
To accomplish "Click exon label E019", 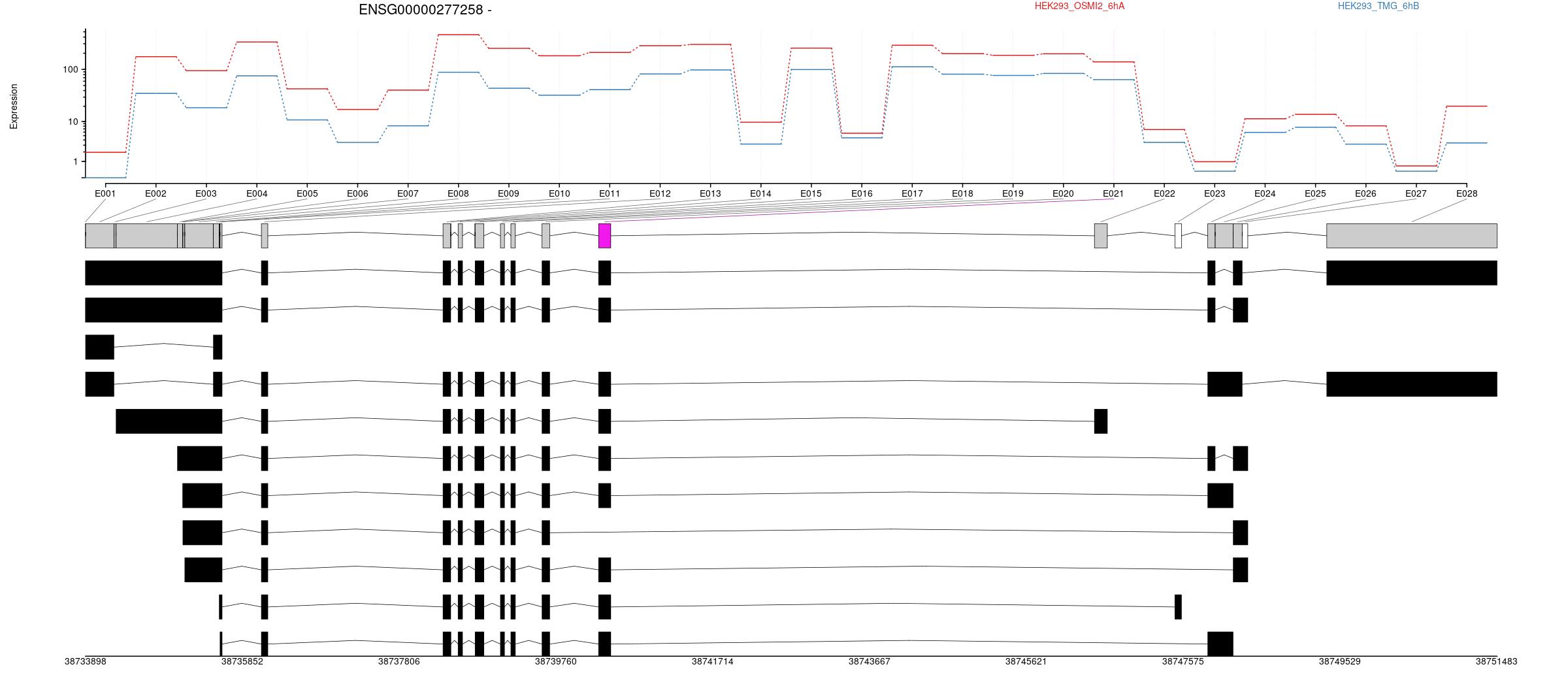I will tap(1013, 193).
